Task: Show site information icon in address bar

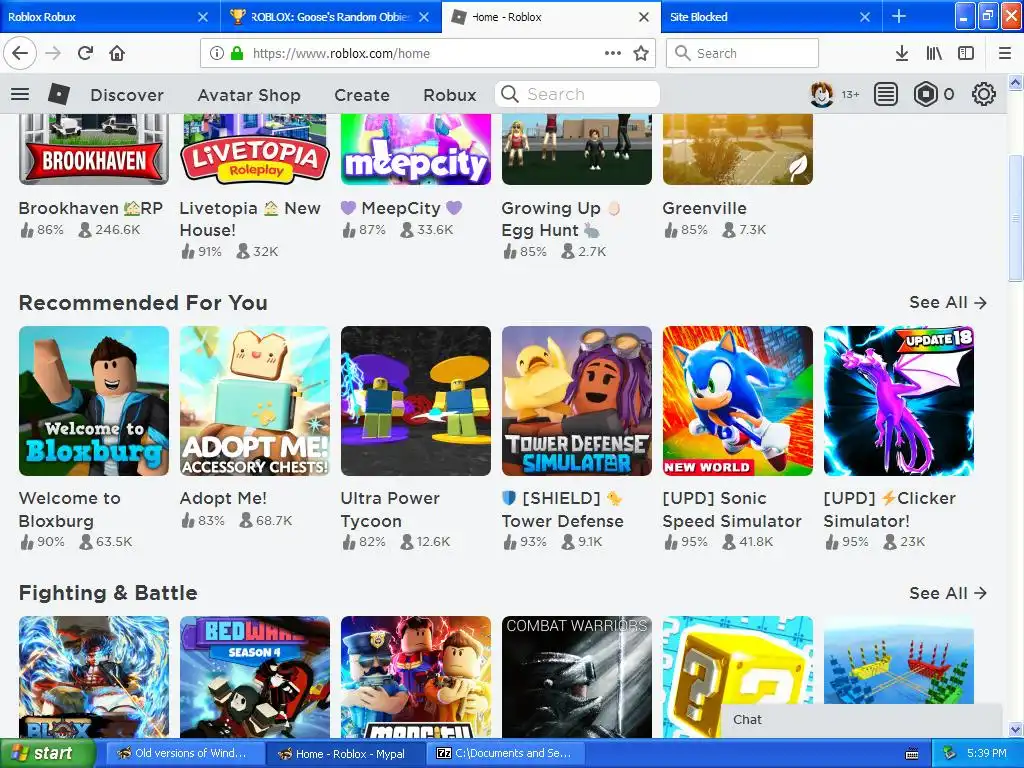Action: 217,53
